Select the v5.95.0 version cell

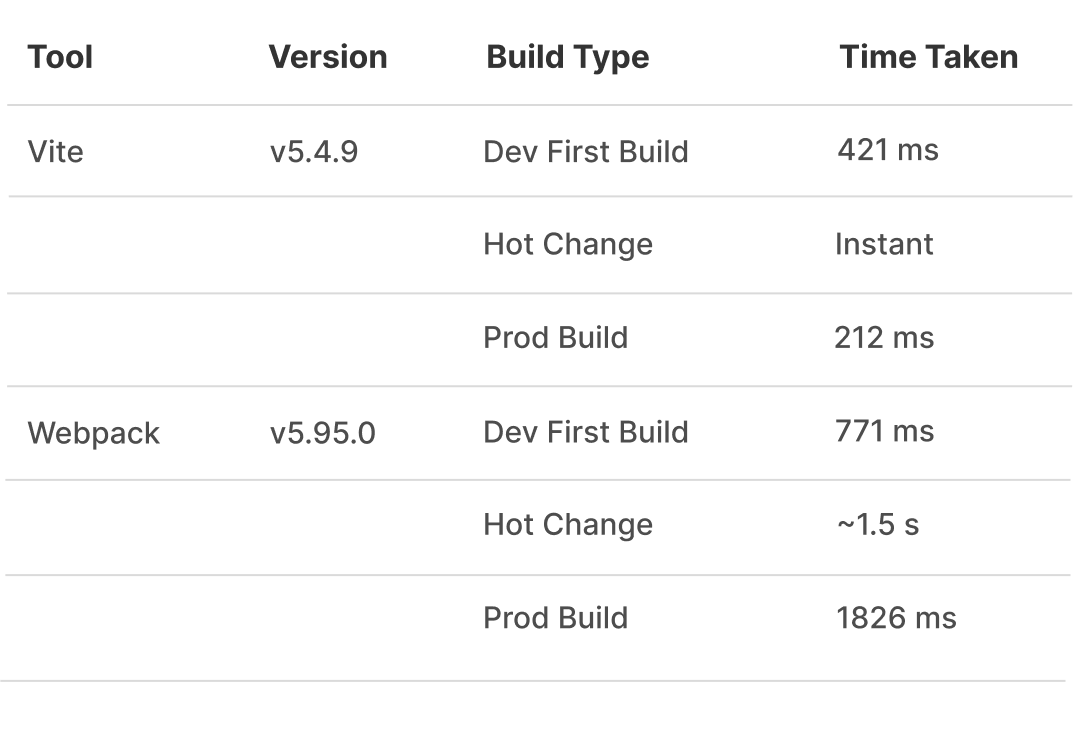[323, 433]
